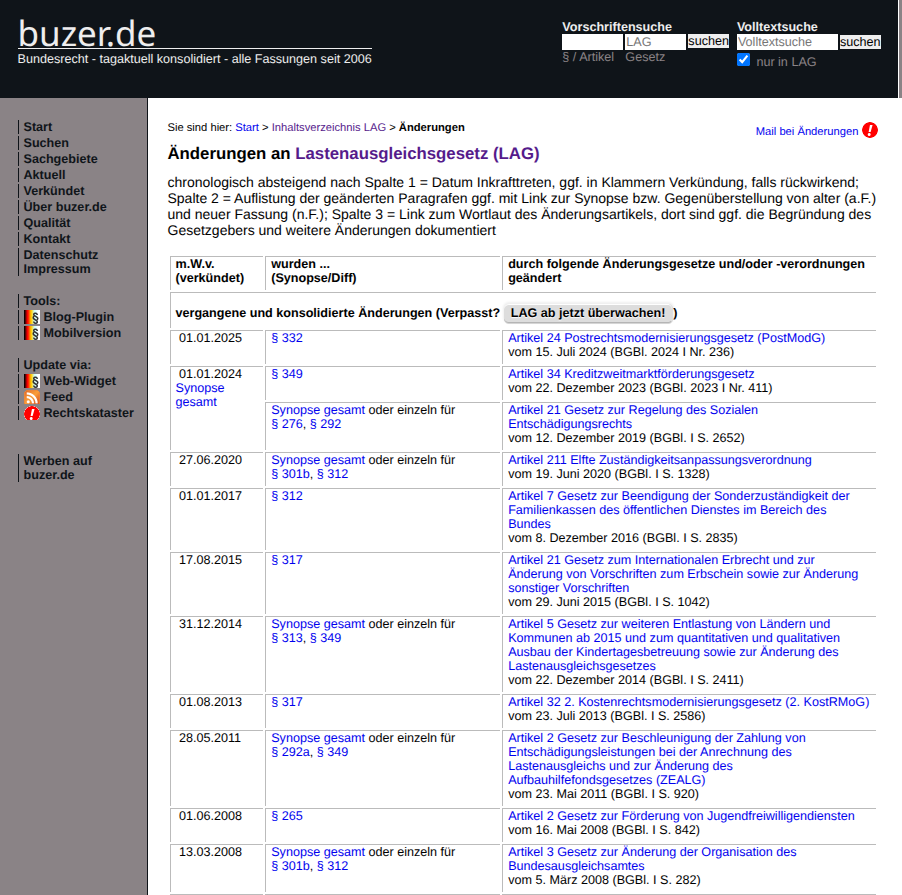Open § 312 link in 01.01.2017 row
Screen dimensions: 902x895
point(287,496)
